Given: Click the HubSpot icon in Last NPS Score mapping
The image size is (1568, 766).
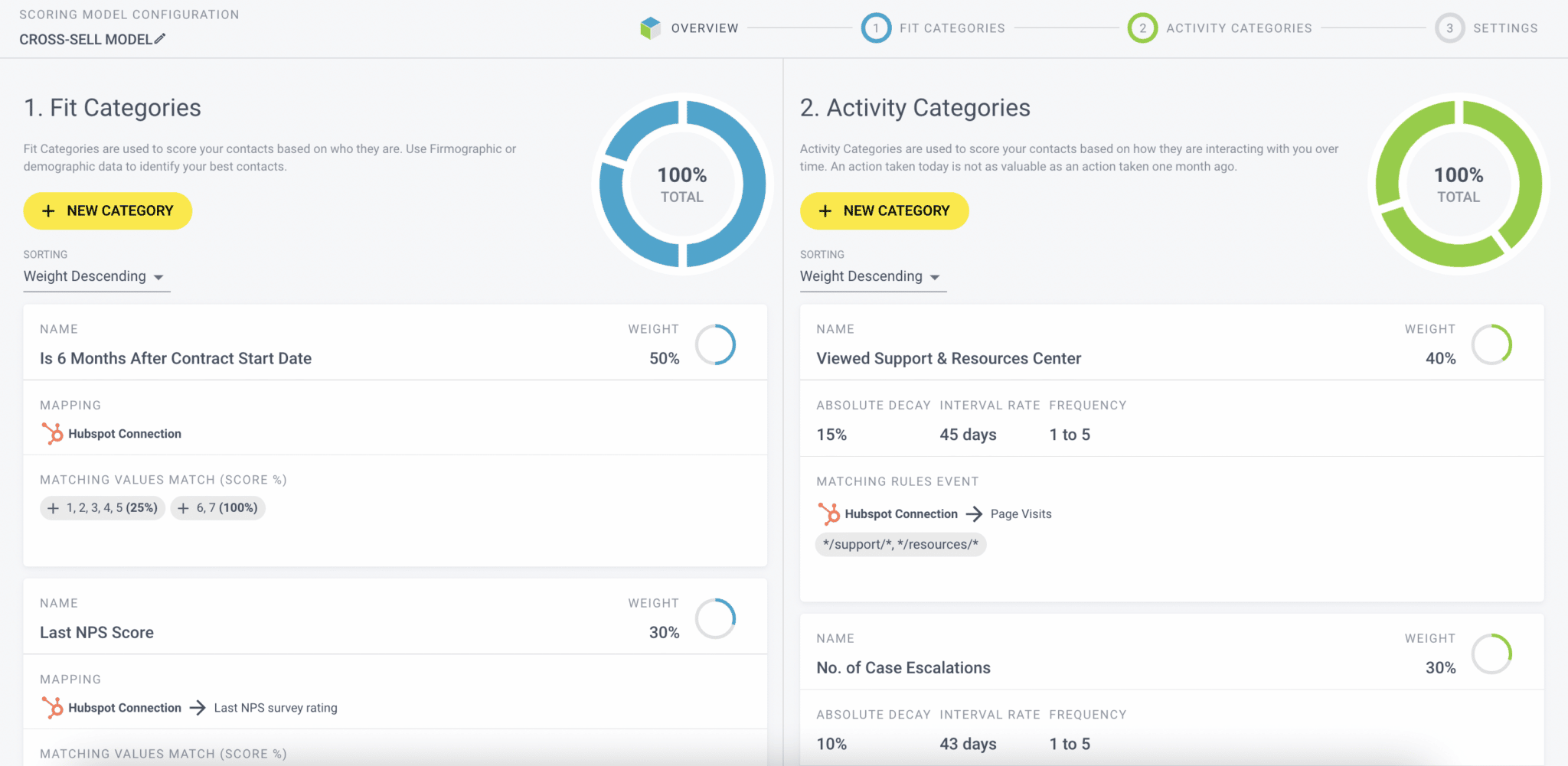Looking at the screenshot, I should [53, 708].
